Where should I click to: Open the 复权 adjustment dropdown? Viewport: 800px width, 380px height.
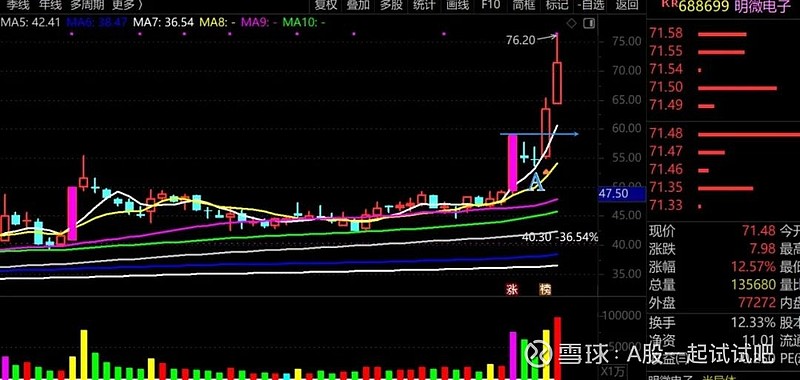pyautogui.click(x=326, y=5)
